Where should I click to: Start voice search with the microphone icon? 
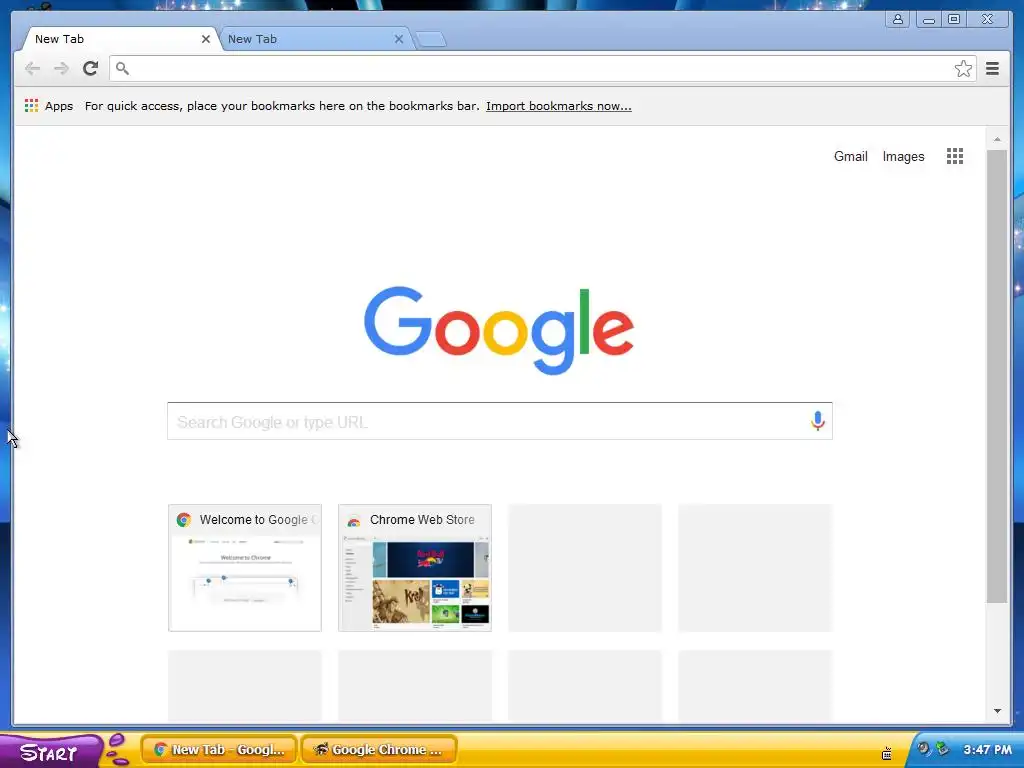817,421
